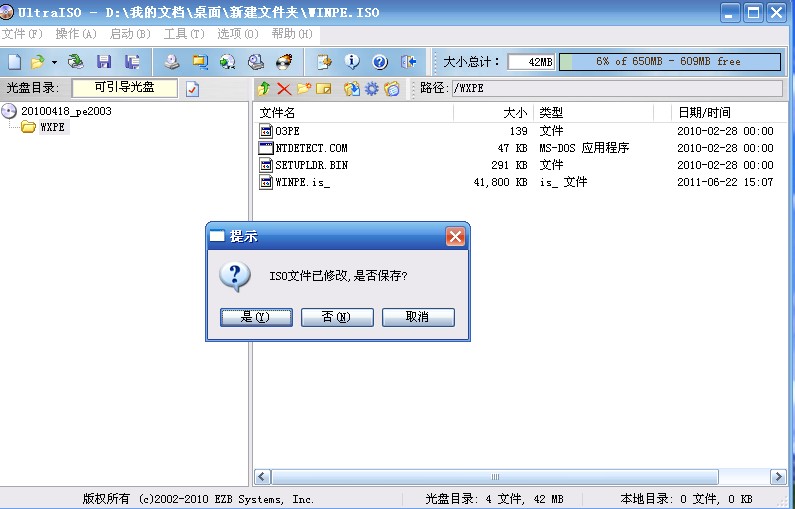The image size is (795, 509).
Task: Click 是(Y) to save the ISO
Action: pos(256,317)
